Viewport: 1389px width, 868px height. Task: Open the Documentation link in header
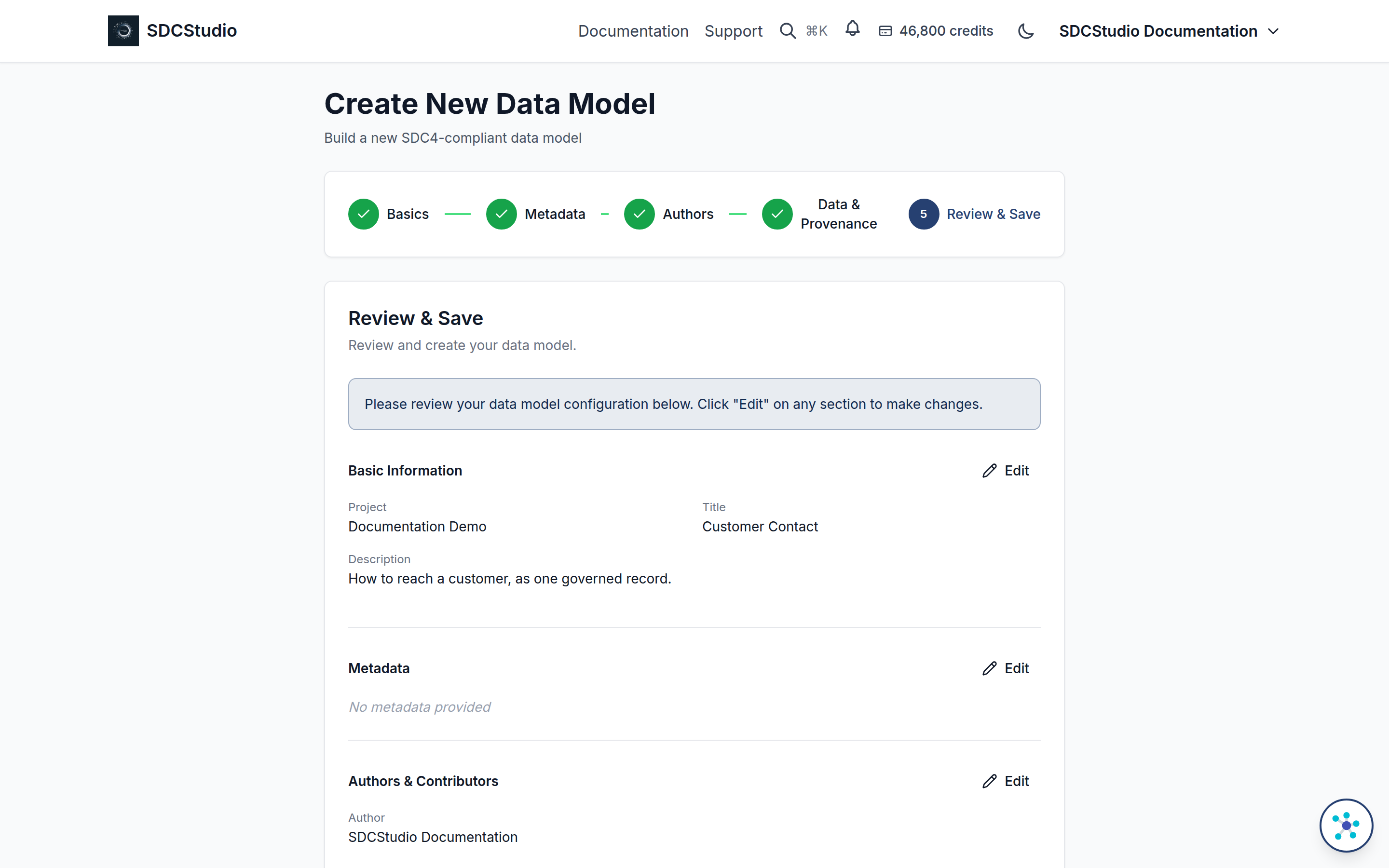click(633, 31)
